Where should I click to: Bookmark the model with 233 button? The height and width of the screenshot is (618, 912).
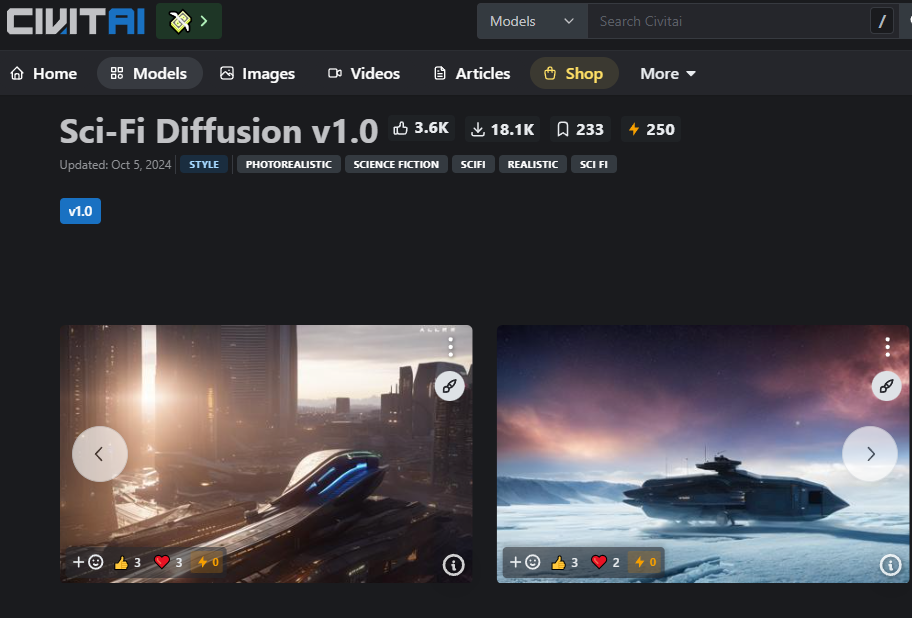coord(580,129)
